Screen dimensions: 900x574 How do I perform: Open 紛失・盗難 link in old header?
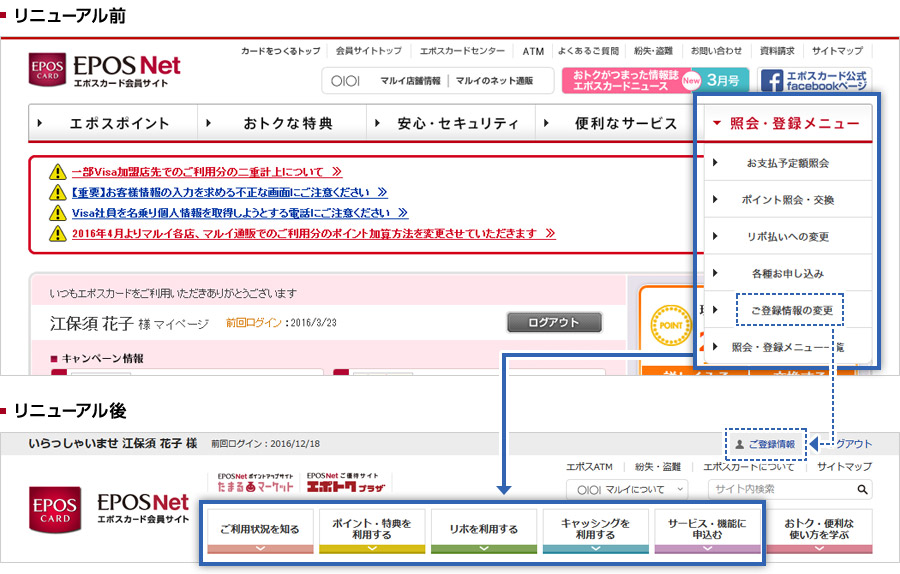click(653, 51)
